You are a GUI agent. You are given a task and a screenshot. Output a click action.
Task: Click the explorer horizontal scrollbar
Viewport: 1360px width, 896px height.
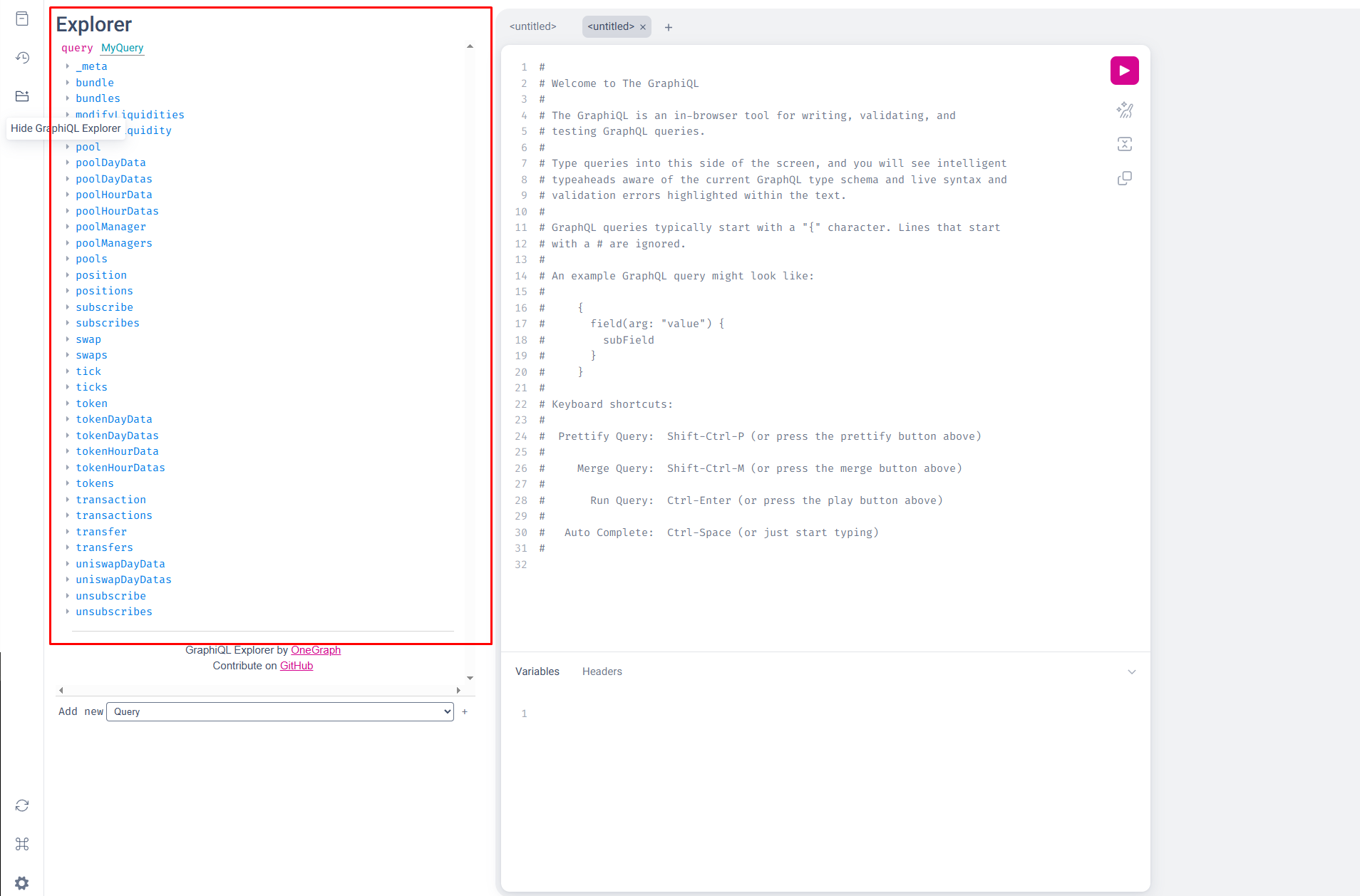click(259, 690)
